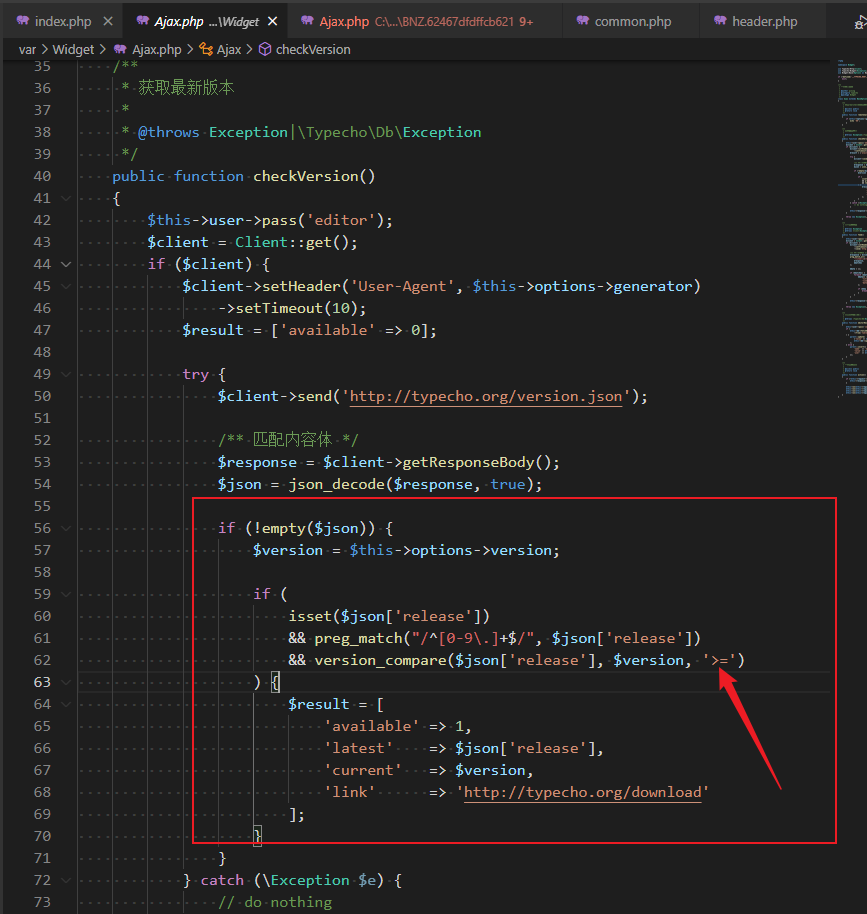Switch to the common.php tab
The image size is (867, 914).
632,21
